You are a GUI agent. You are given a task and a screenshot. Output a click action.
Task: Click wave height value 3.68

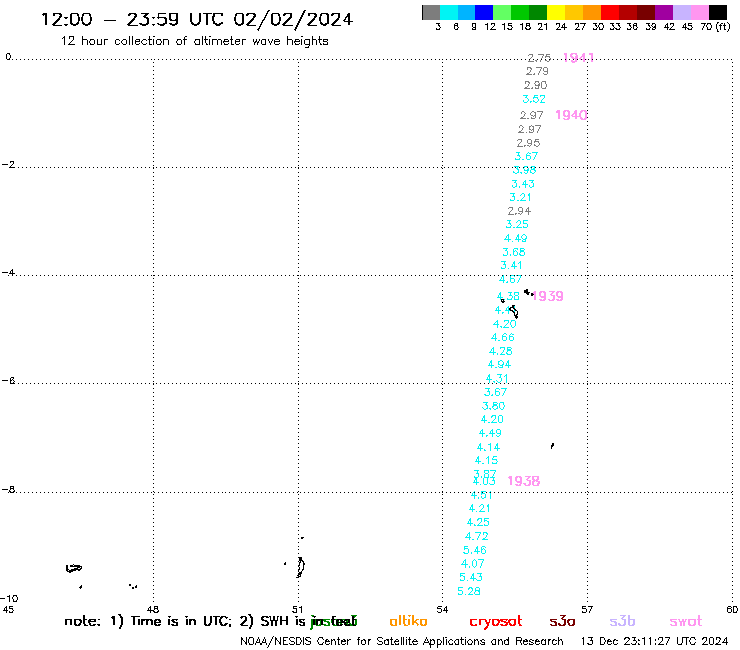(514, 252)
